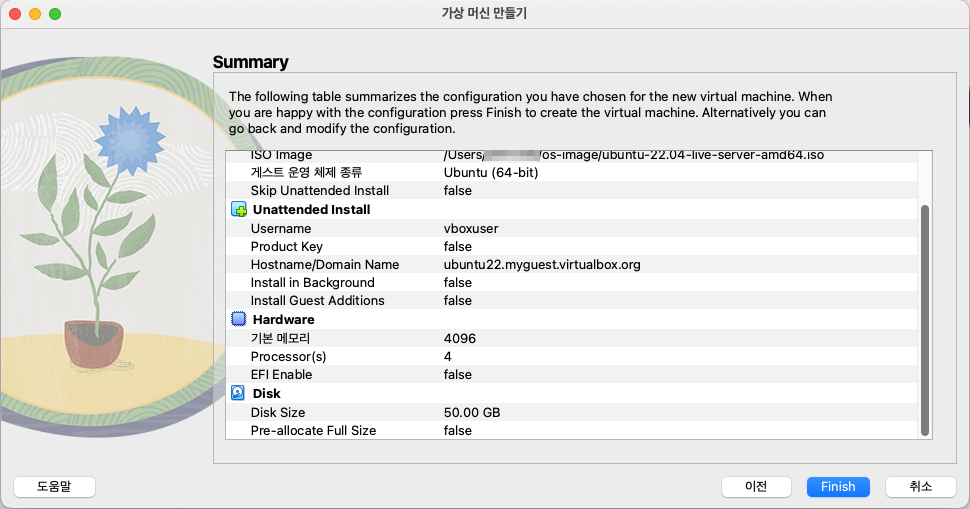Image resolution: width=970 pixels, height=509 pixels.
Task: Minimize the window with yellow button
Action: pyautogui.click(x=35, y=14)
